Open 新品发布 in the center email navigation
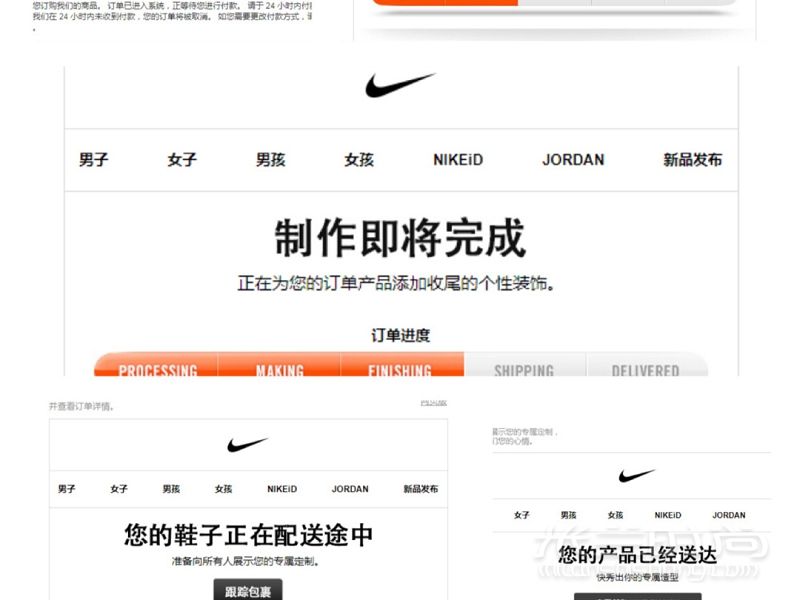The image size is (800, 600). [692, 160]
